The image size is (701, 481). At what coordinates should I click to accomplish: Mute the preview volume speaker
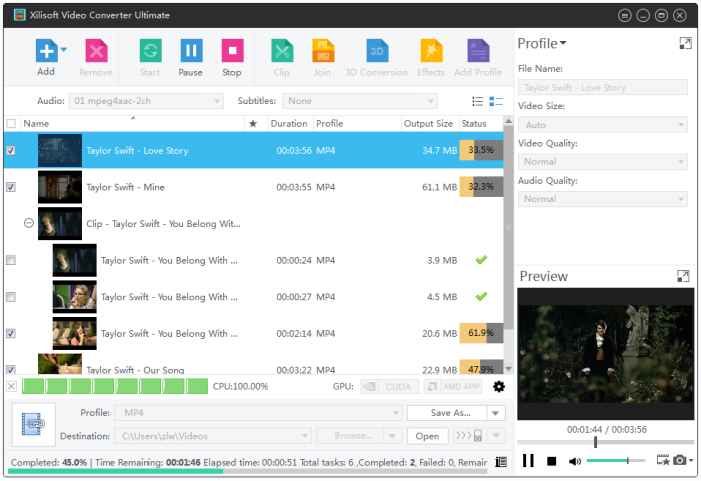click(x=575, y=461)
